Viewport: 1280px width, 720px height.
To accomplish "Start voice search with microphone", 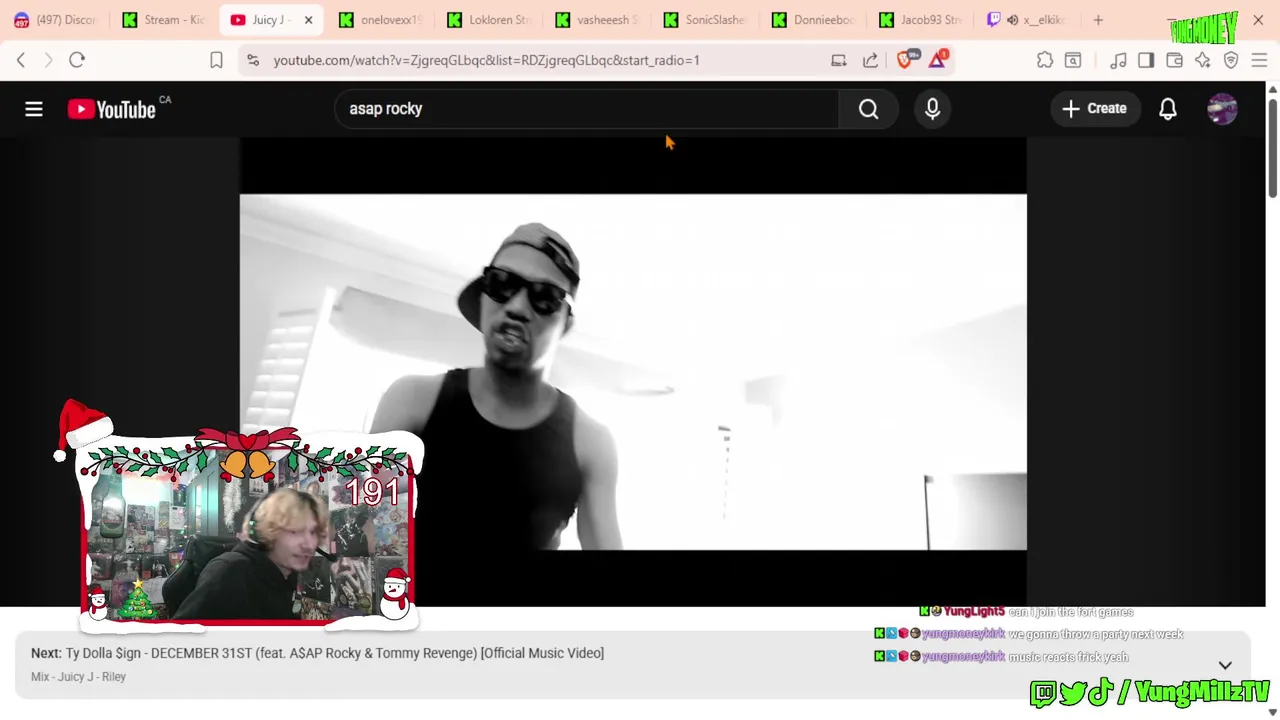I will coord(932,109).
